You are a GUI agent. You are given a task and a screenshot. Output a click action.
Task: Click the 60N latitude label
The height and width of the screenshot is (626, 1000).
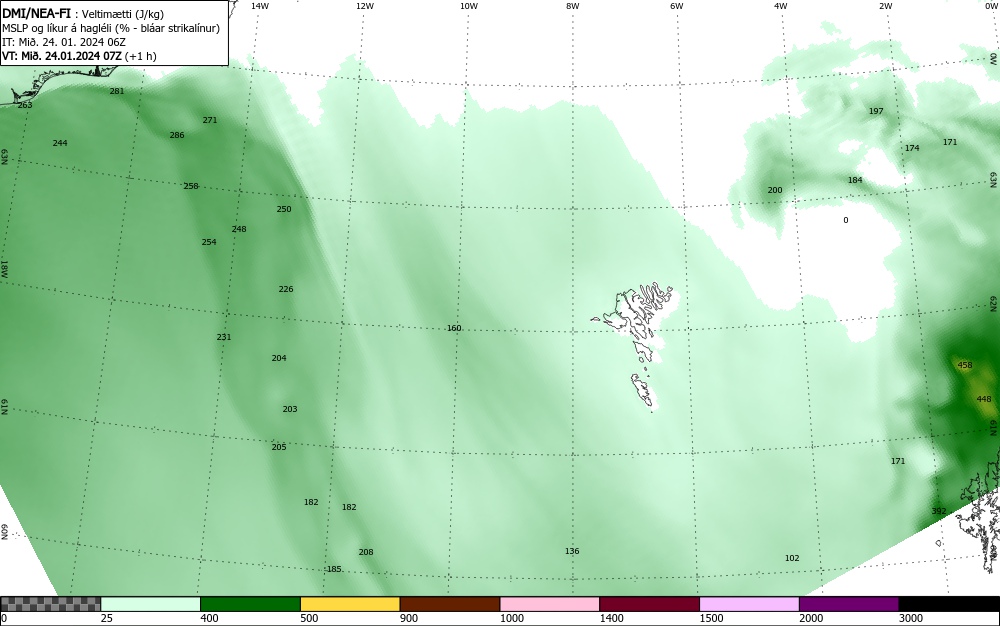[x=4, y=532]
